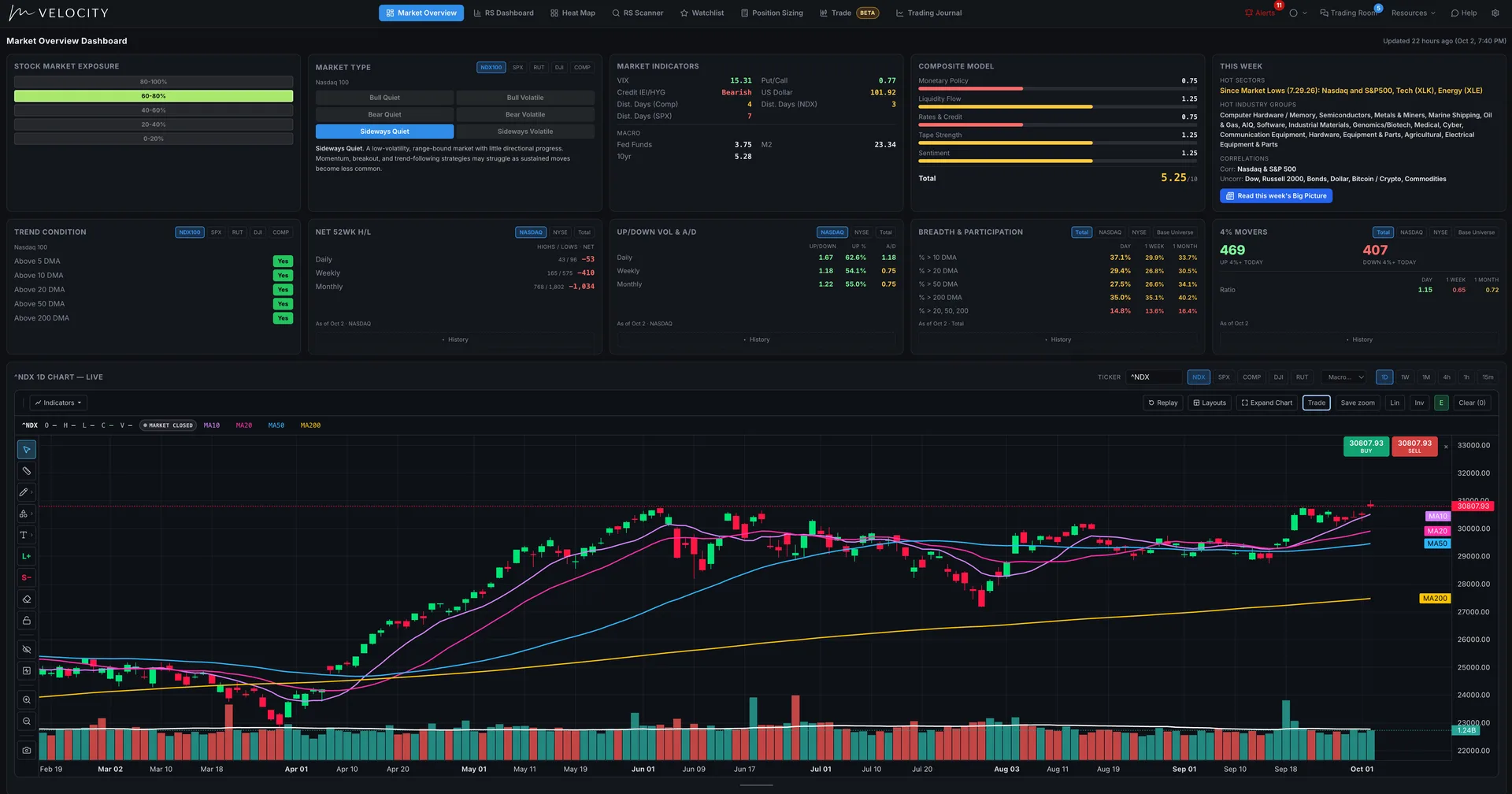This screenshot has width=1512, height=794.
Task: Open the Market Overview tab
Action: [421, 13]
